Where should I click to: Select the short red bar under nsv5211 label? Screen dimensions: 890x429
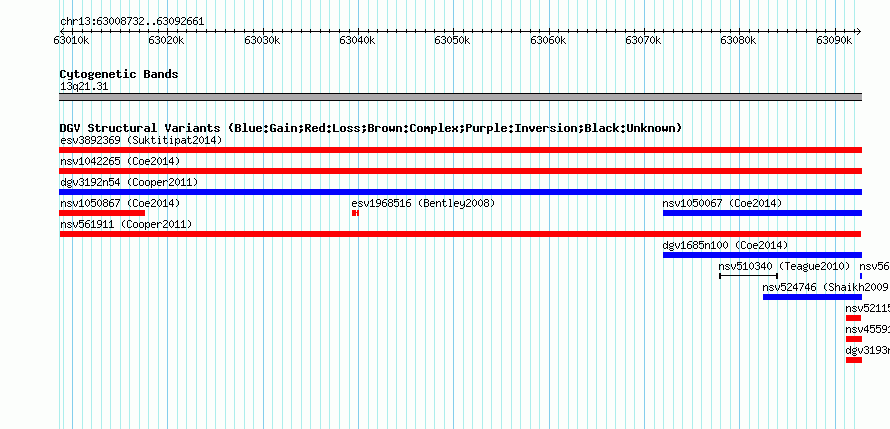[x=854, y=318]
